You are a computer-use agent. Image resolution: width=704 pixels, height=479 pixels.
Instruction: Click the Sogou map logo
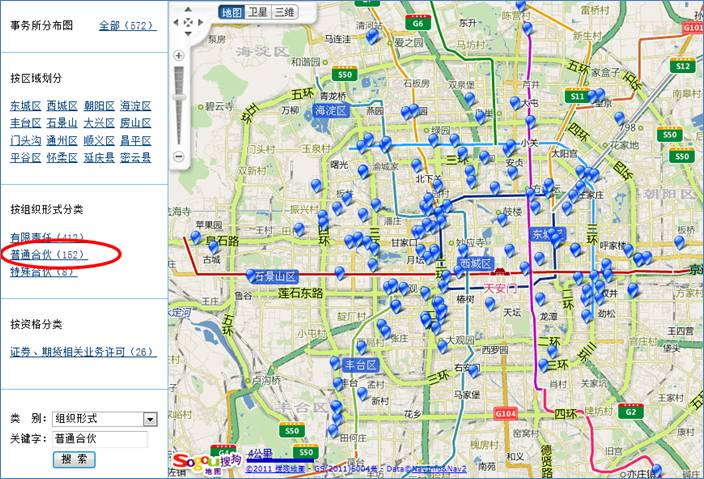(x=196, y=460)
